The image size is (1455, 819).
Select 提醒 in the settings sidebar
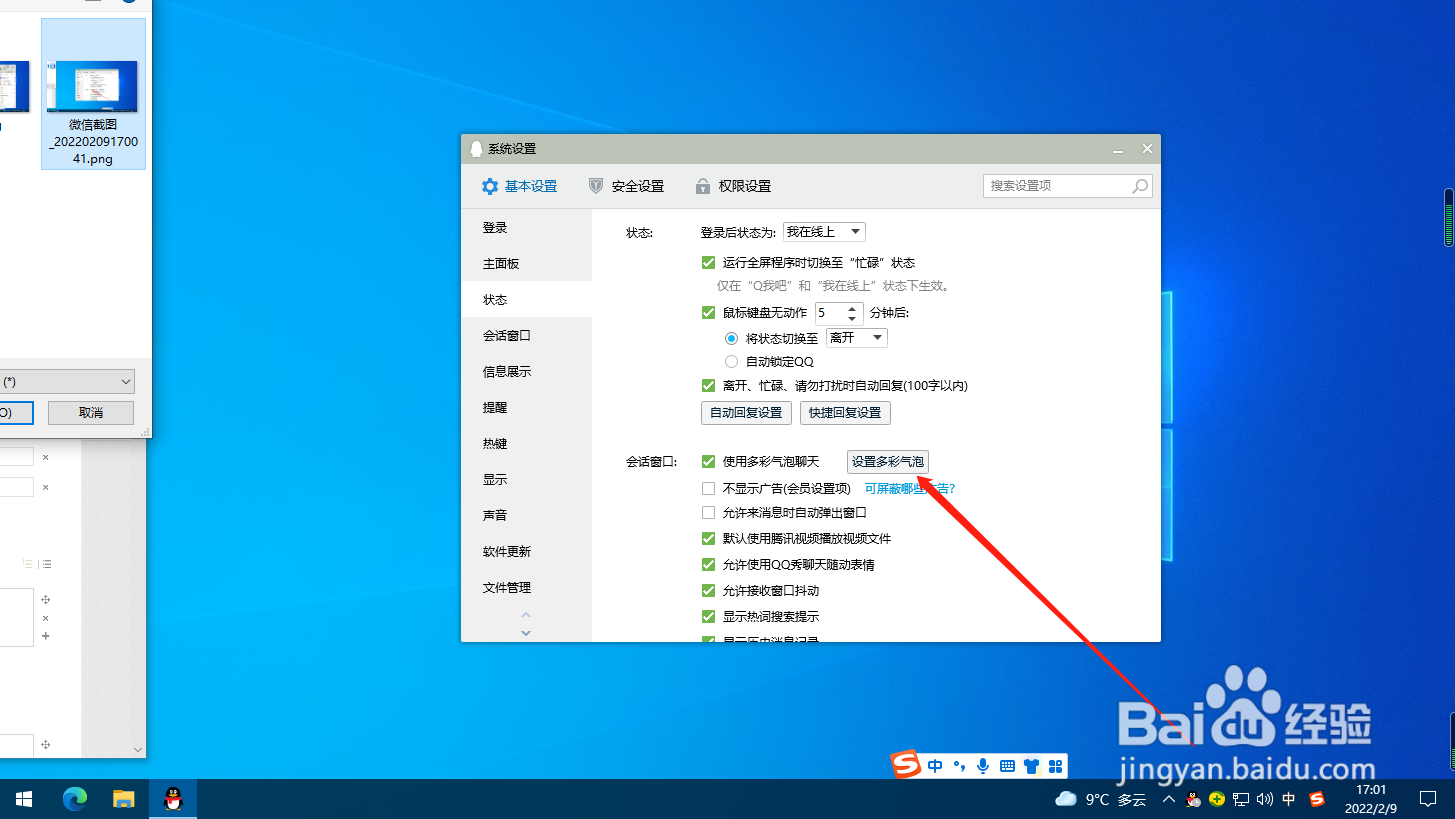[x=526, y=408]
